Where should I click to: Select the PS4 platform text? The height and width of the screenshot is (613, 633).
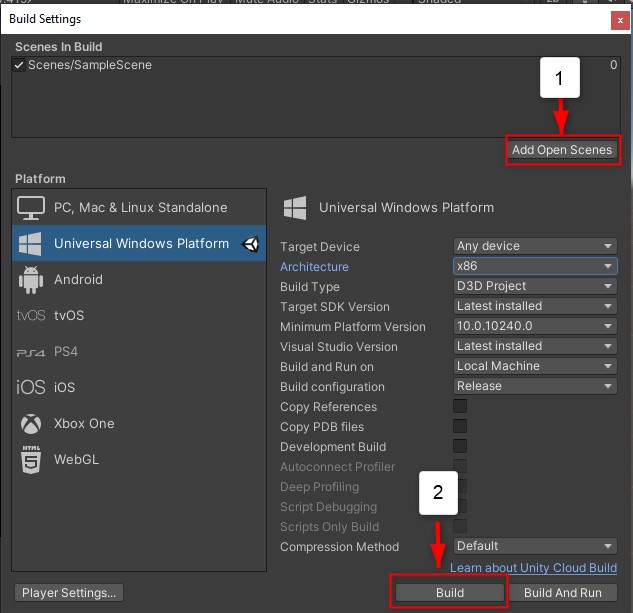click(x=66, y=351)
